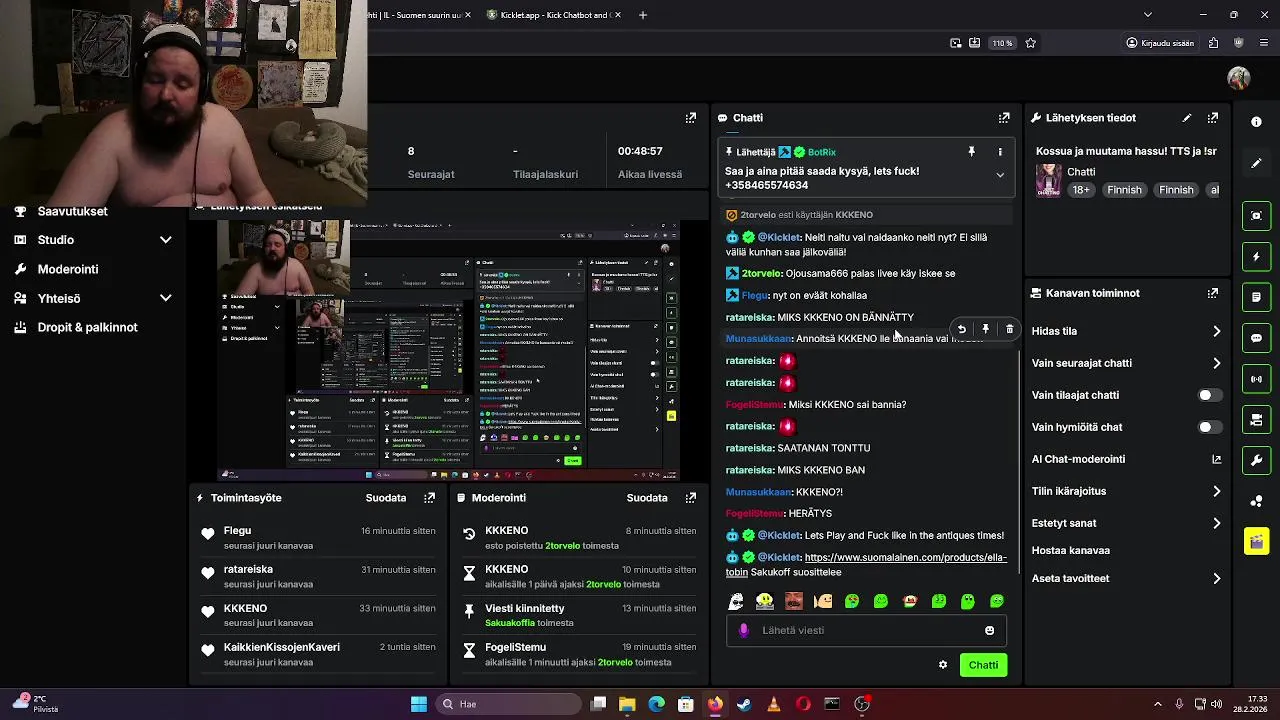Screen dimensions: 1280x720
Task: Delete the hovered chat message
Action: click(x=1009, y=329)
